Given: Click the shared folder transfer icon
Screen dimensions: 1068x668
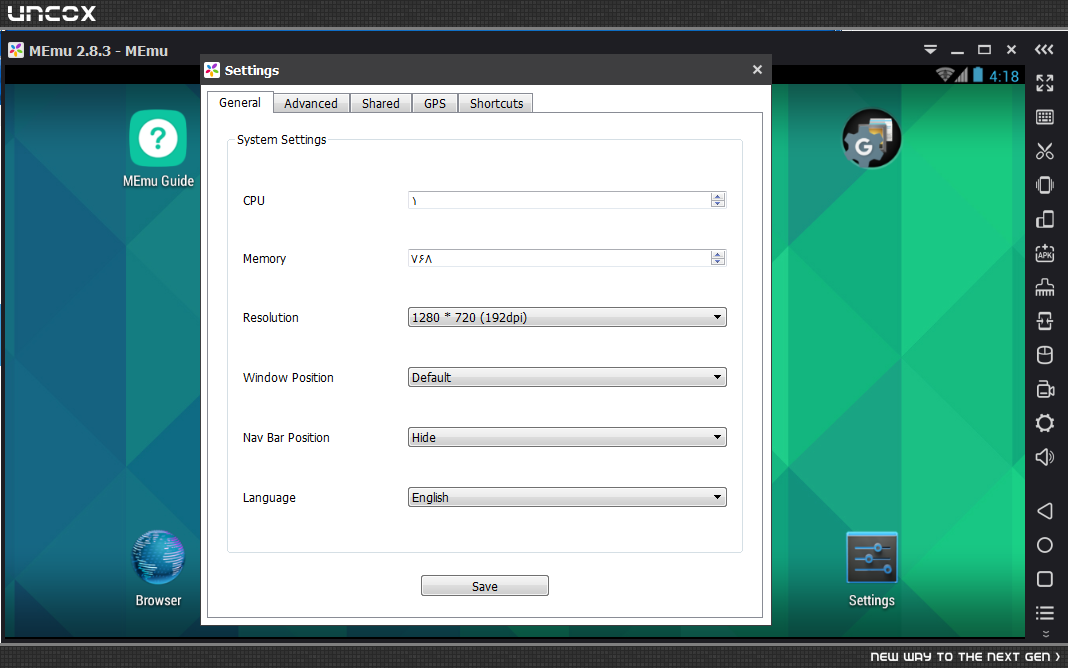Looking at the screenshot, I should coord(1044,321).
